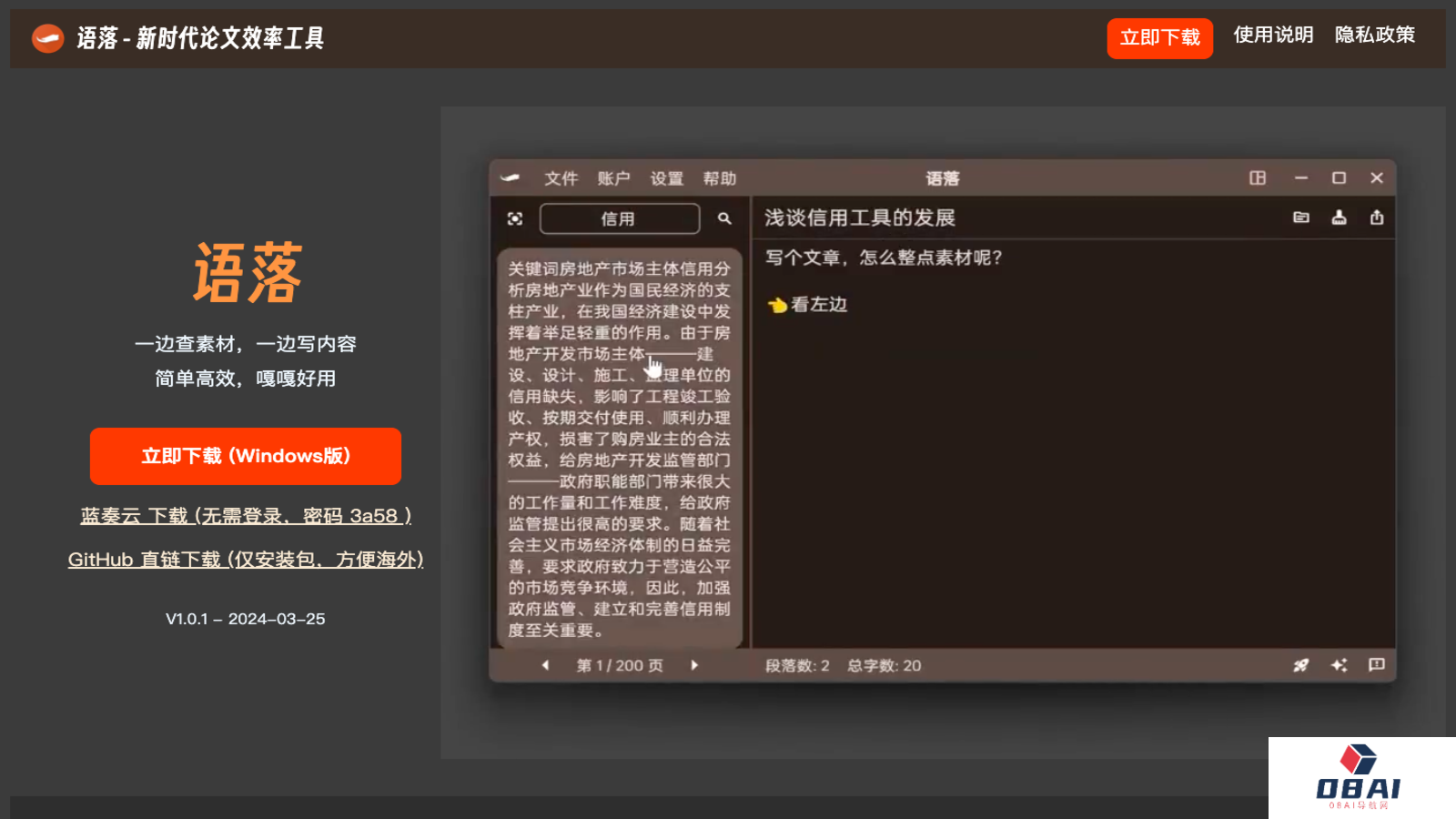This screenshot has height=819, width=1456.
Task: Click the 第 1/200 页 page indicator
Action: pos(618,665)
